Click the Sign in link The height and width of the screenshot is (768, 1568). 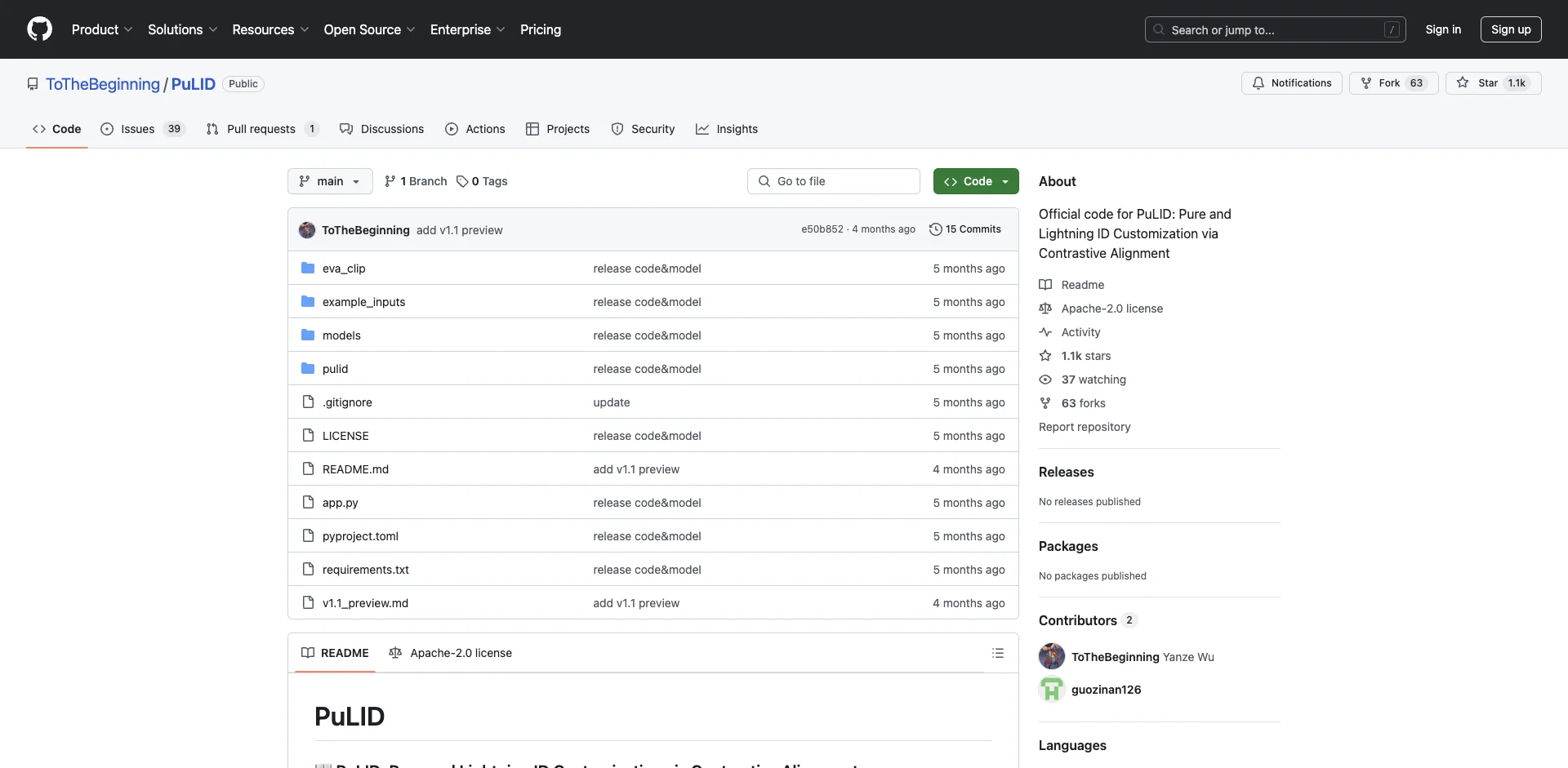point(1443,29)
